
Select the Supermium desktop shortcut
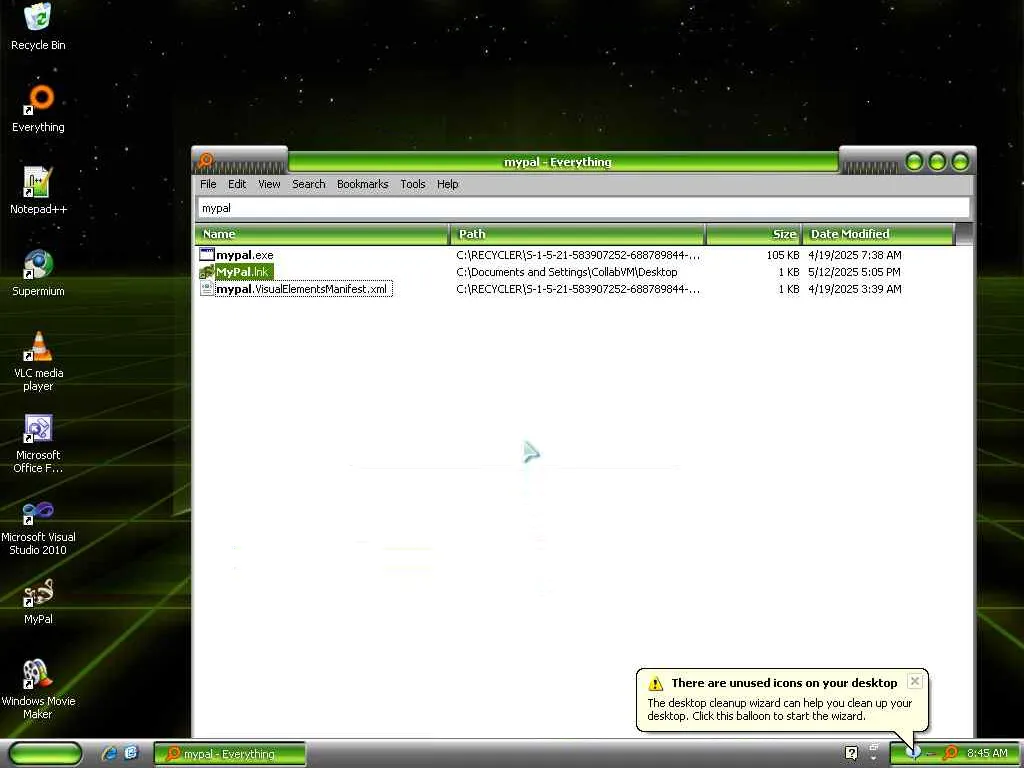coord(38,273)
